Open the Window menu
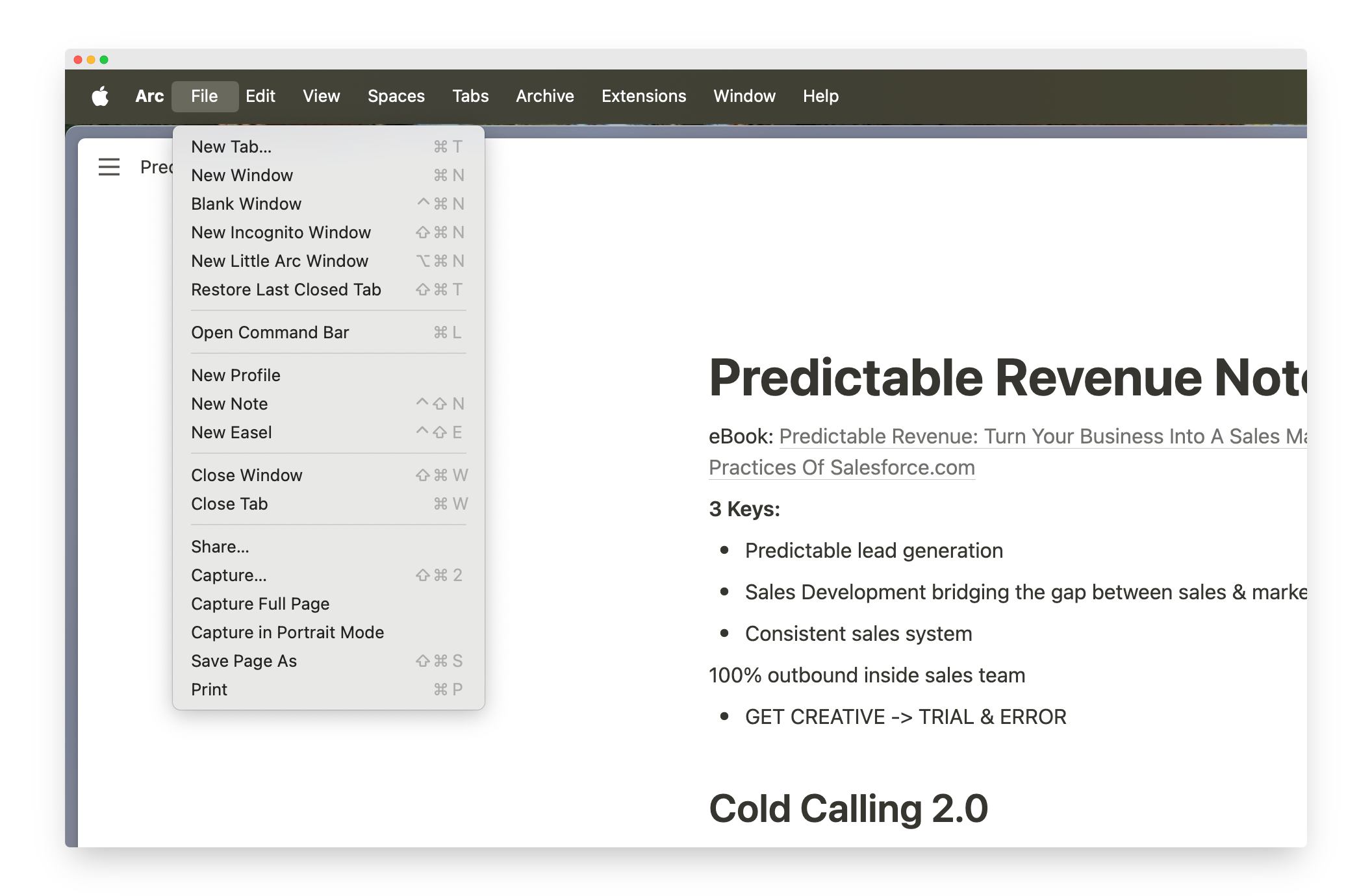Image resolution: width=1372 pixels, height=896 pixels. tap(744, 96)
